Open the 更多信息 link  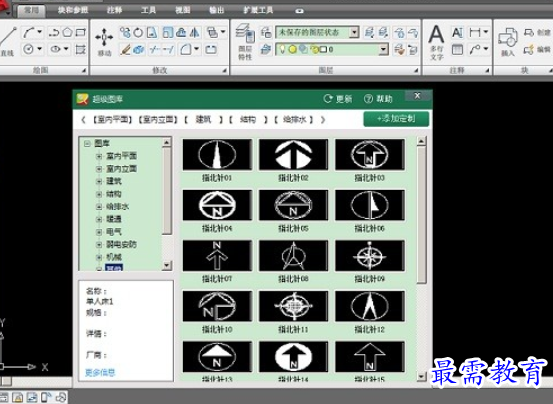coord(100,373)
